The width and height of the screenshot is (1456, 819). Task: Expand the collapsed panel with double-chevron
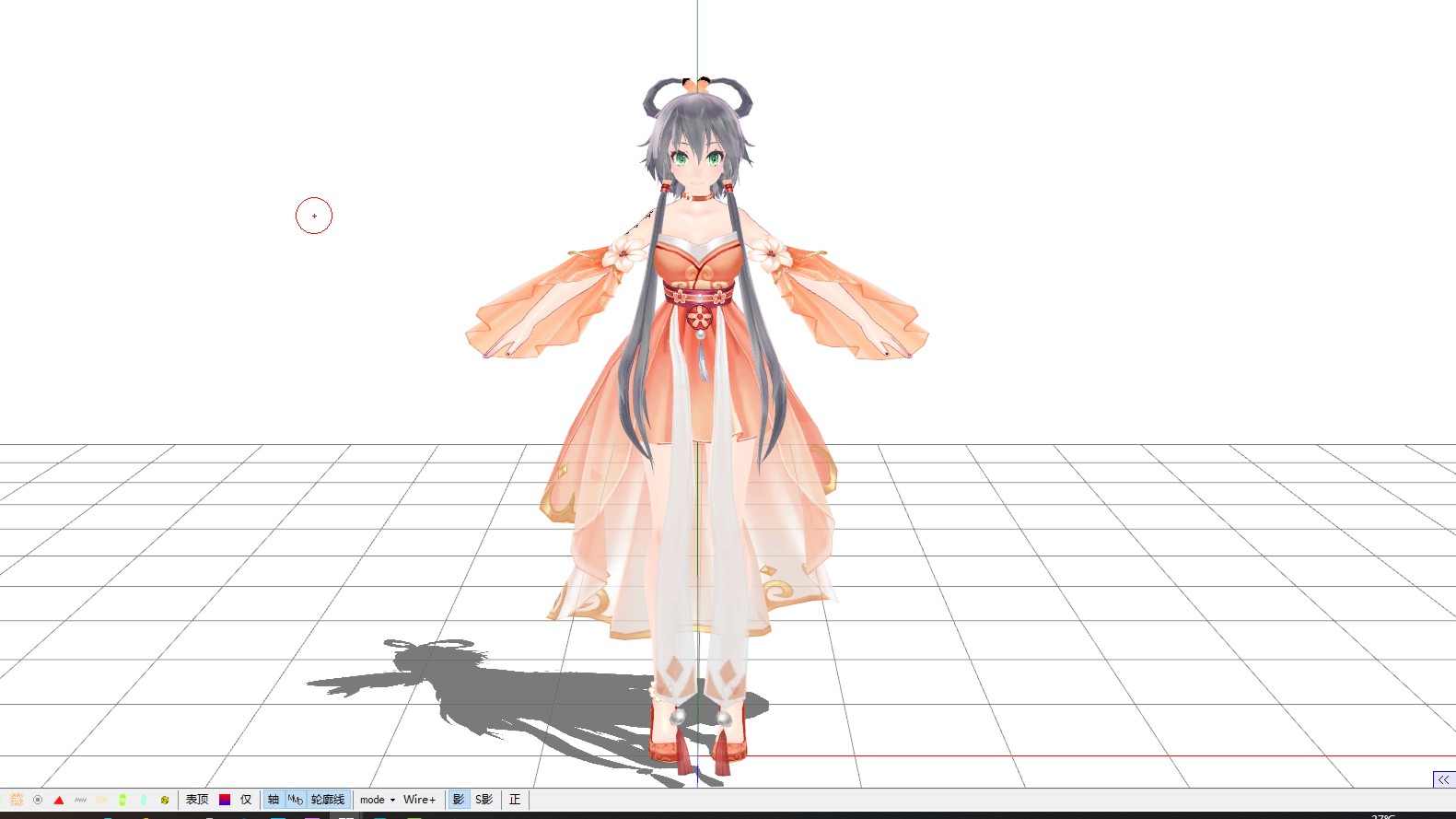click(x=1443, y=779)
